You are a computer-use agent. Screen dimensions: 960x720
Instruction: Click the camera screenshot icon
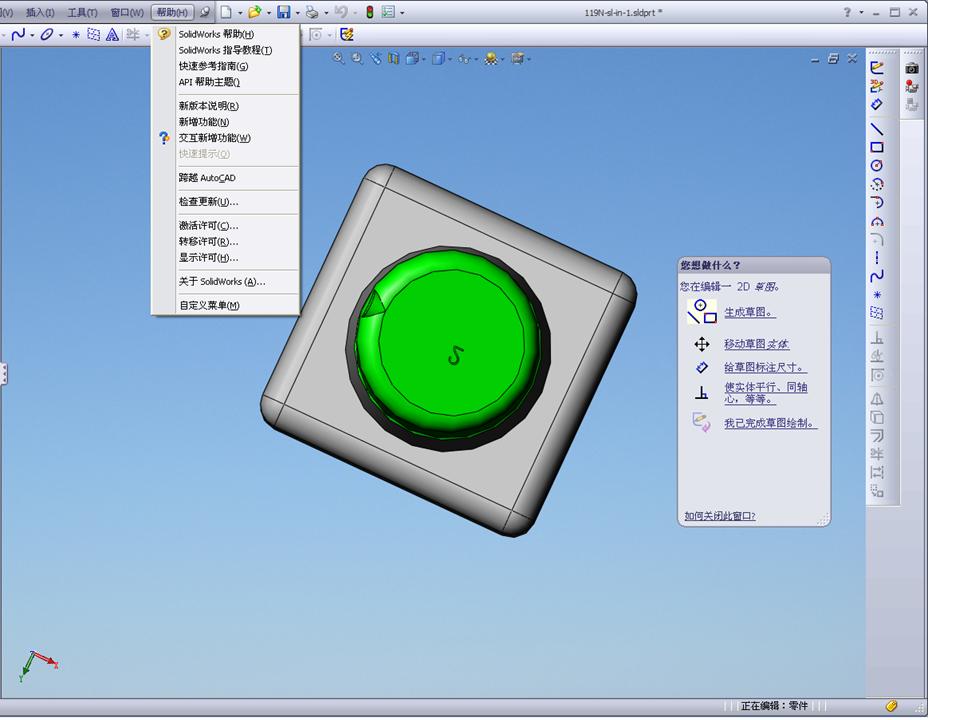click(x=912, y=68)
